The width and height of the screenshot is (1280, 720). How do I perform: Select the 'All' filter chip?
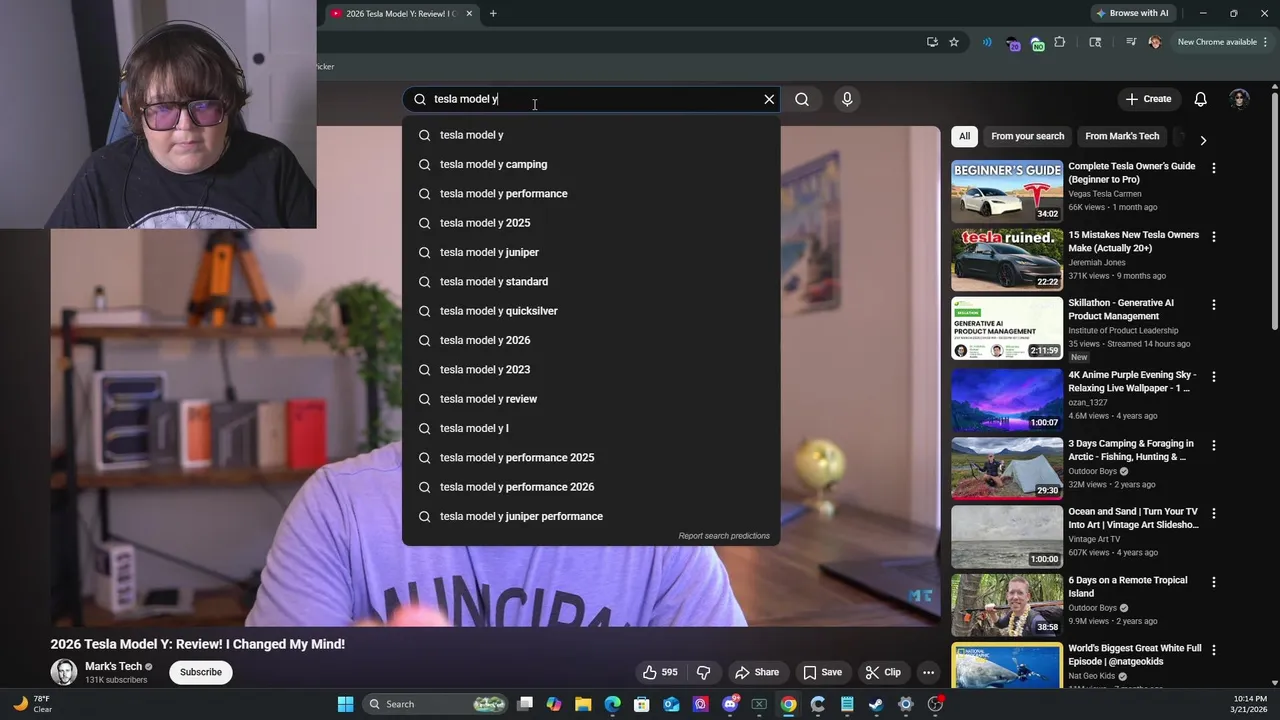tap(964, 136)
